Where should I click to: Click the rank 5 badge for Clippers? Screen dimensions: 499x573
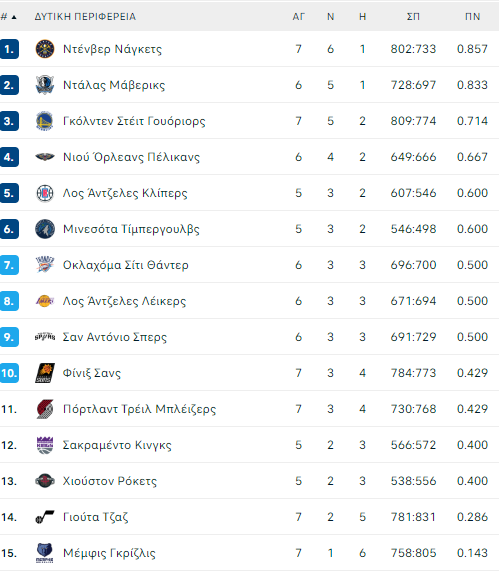[x=9, y=193]
